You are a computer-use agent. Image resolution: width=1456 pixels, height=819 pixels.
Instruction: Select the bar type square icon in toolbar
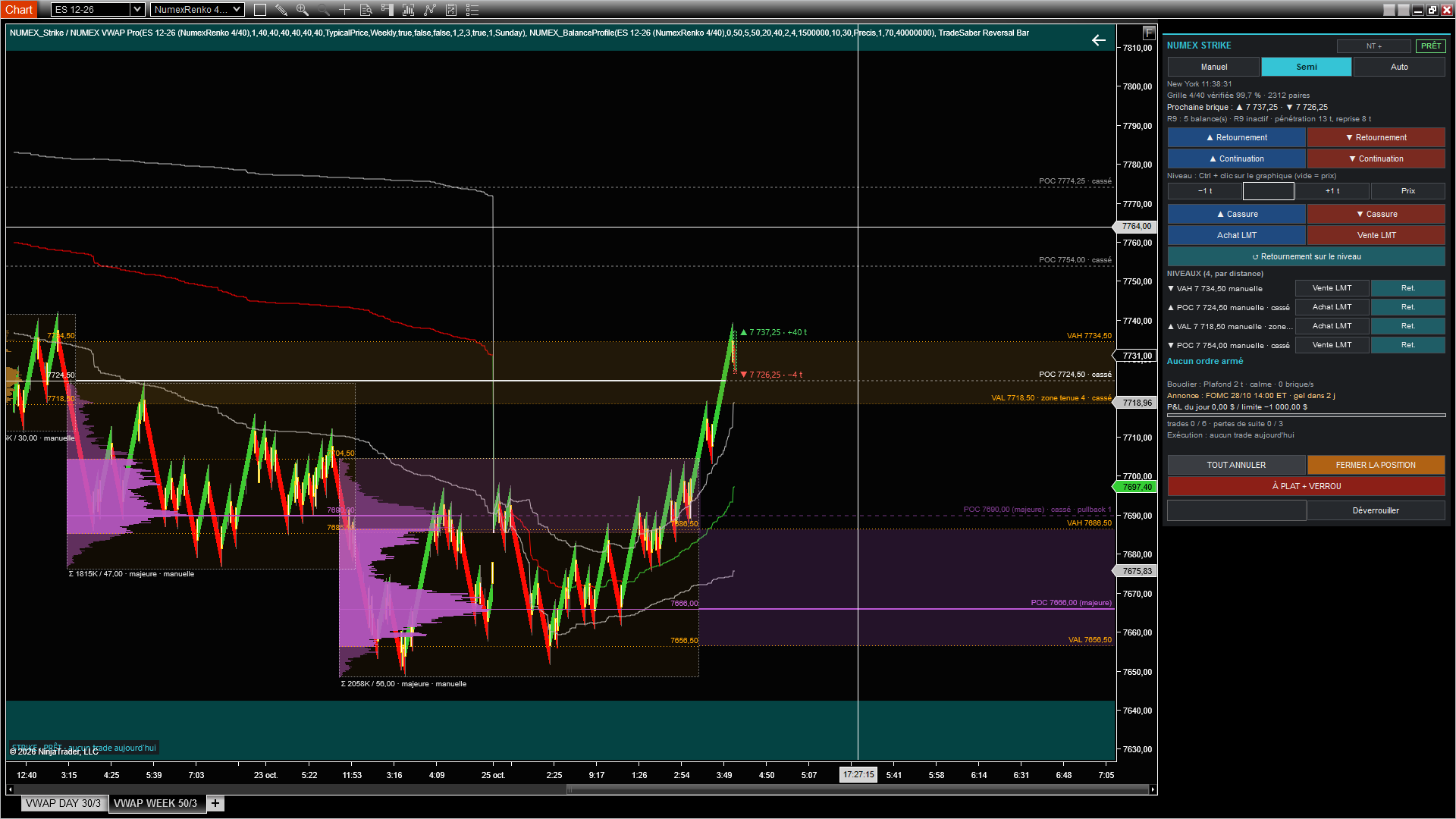coord(259,10)
